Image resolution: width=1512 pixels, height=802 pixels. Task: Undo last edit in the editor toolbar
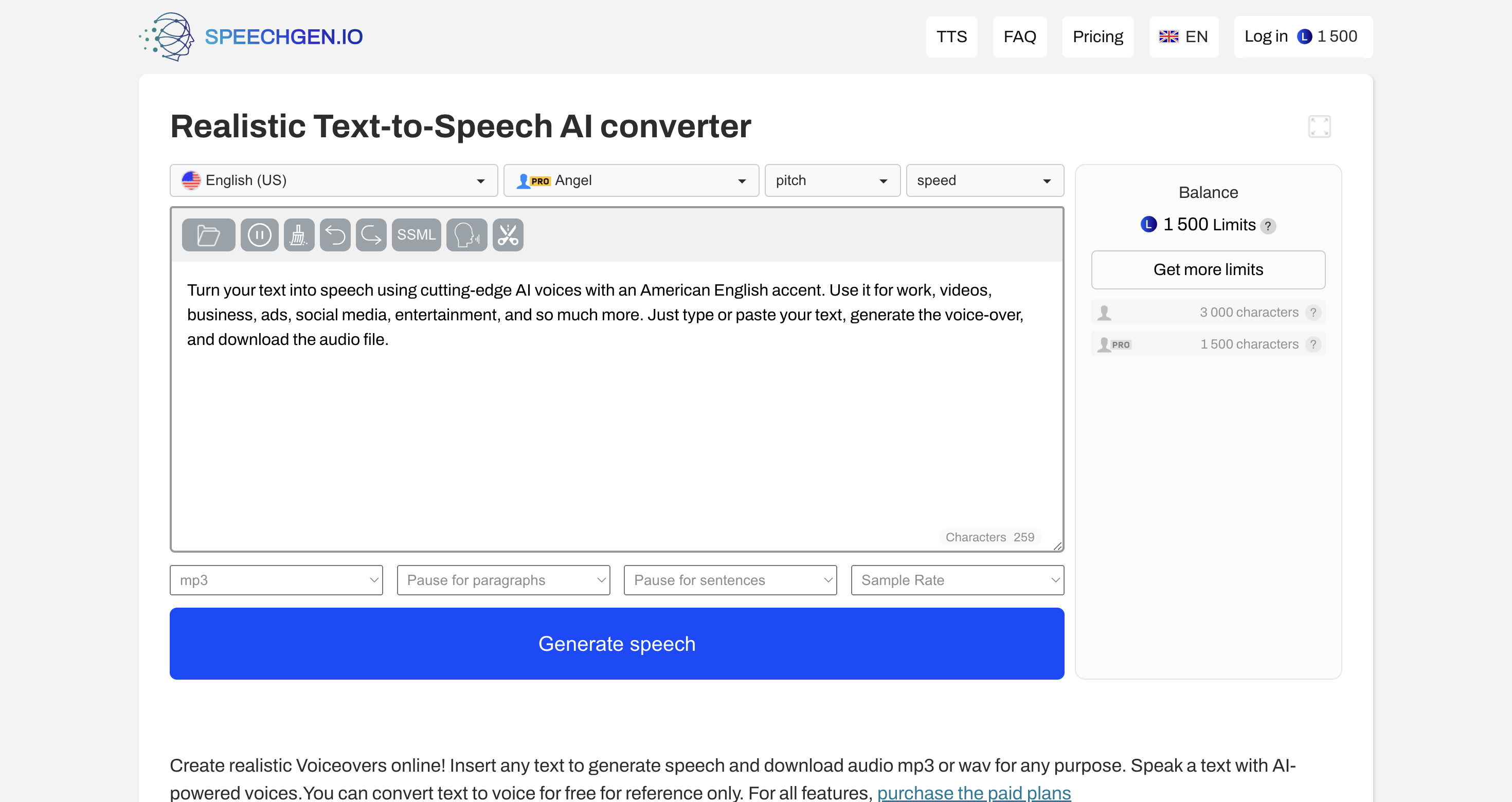coord(335,235)
